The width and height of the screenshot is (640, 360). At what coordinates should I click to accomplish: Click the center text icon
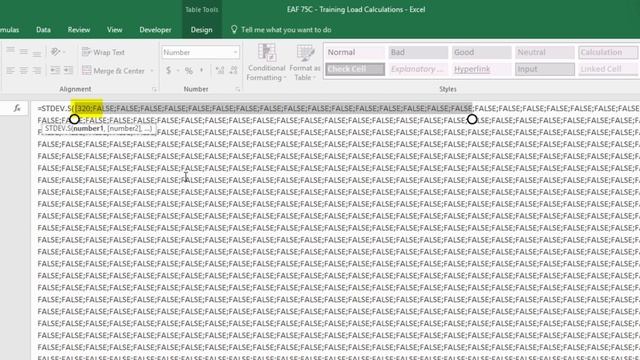[24, 70]
